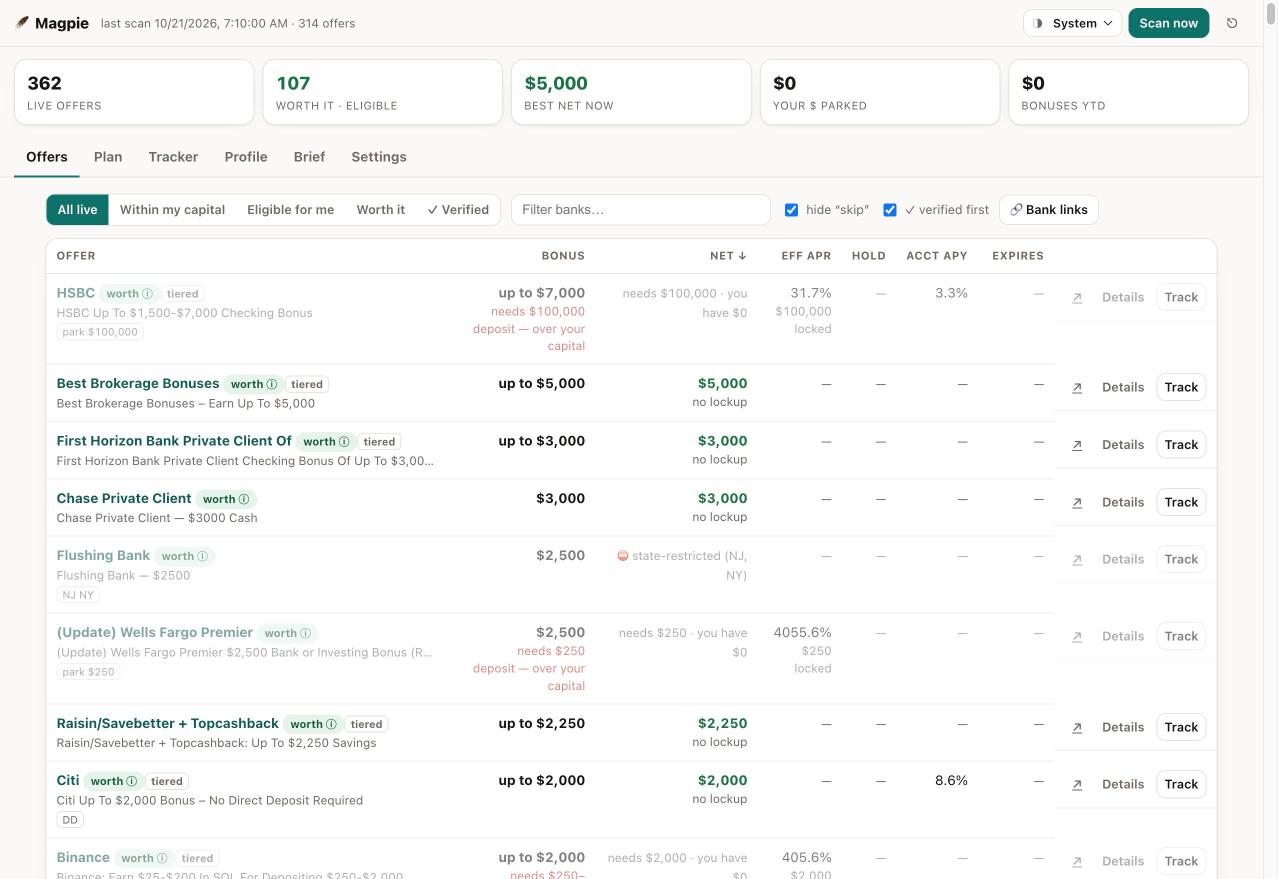Click info icon on First Horizon worth badge
The width and height of the screenshot is (1278, 879).
(344, 442)
